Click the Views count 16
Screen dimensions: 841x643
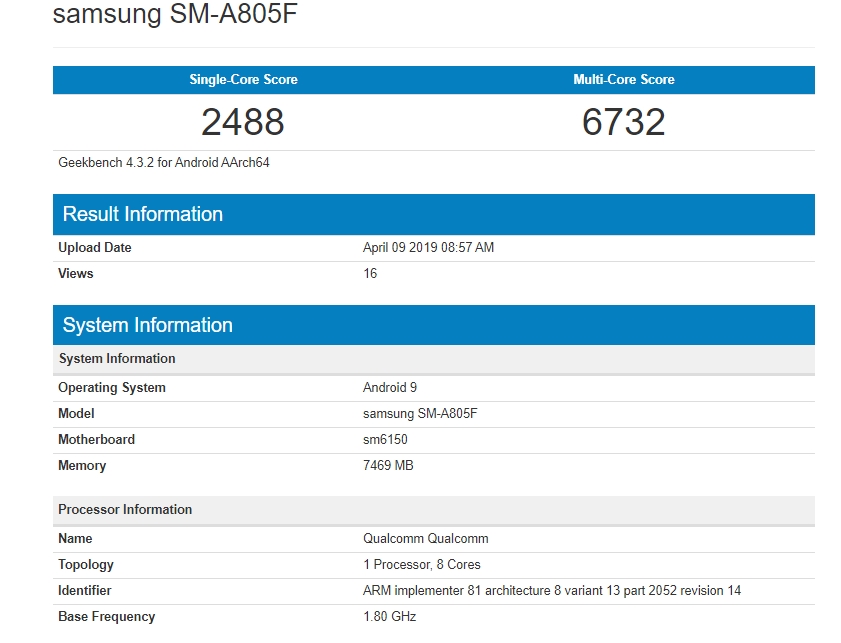coord(370,274)
